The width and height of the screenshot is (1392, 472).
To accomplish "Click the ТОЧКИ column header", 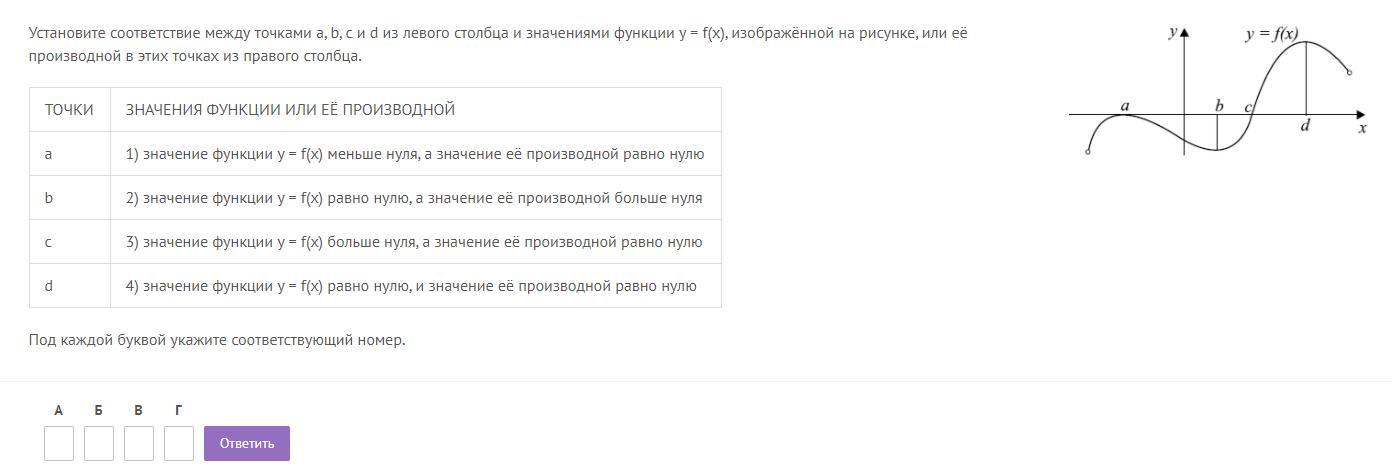I will click(x=69, y=110).
